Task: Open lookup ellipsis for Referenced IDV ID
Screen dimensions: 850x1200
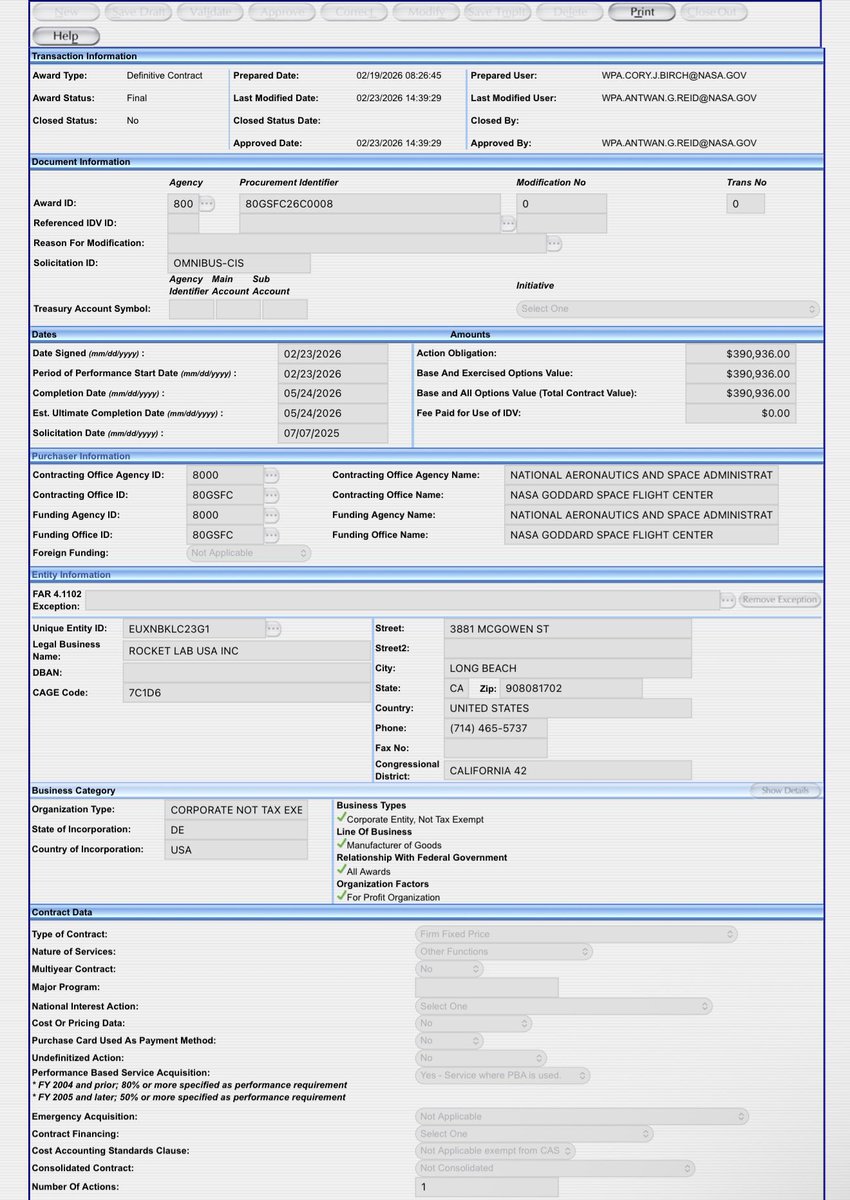Action: coord(508,224)
